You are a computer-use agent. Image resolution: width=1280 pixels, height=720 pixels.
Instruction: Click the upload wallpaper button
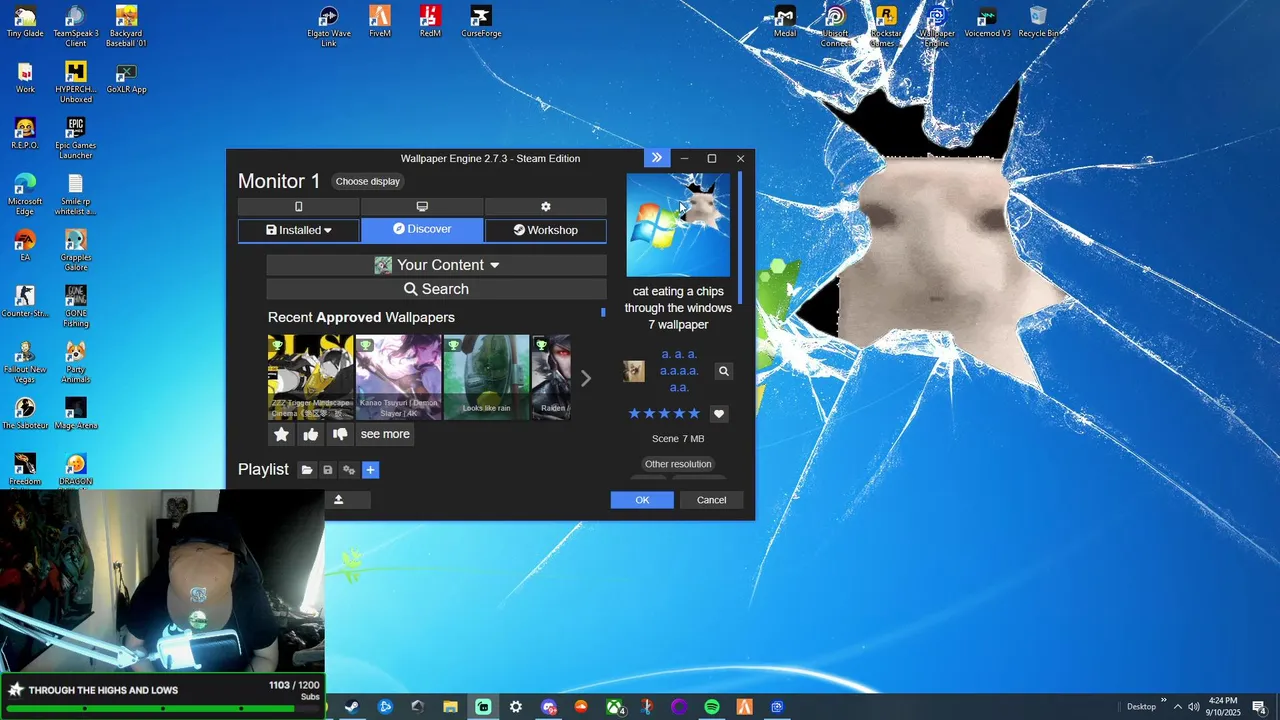338,500
